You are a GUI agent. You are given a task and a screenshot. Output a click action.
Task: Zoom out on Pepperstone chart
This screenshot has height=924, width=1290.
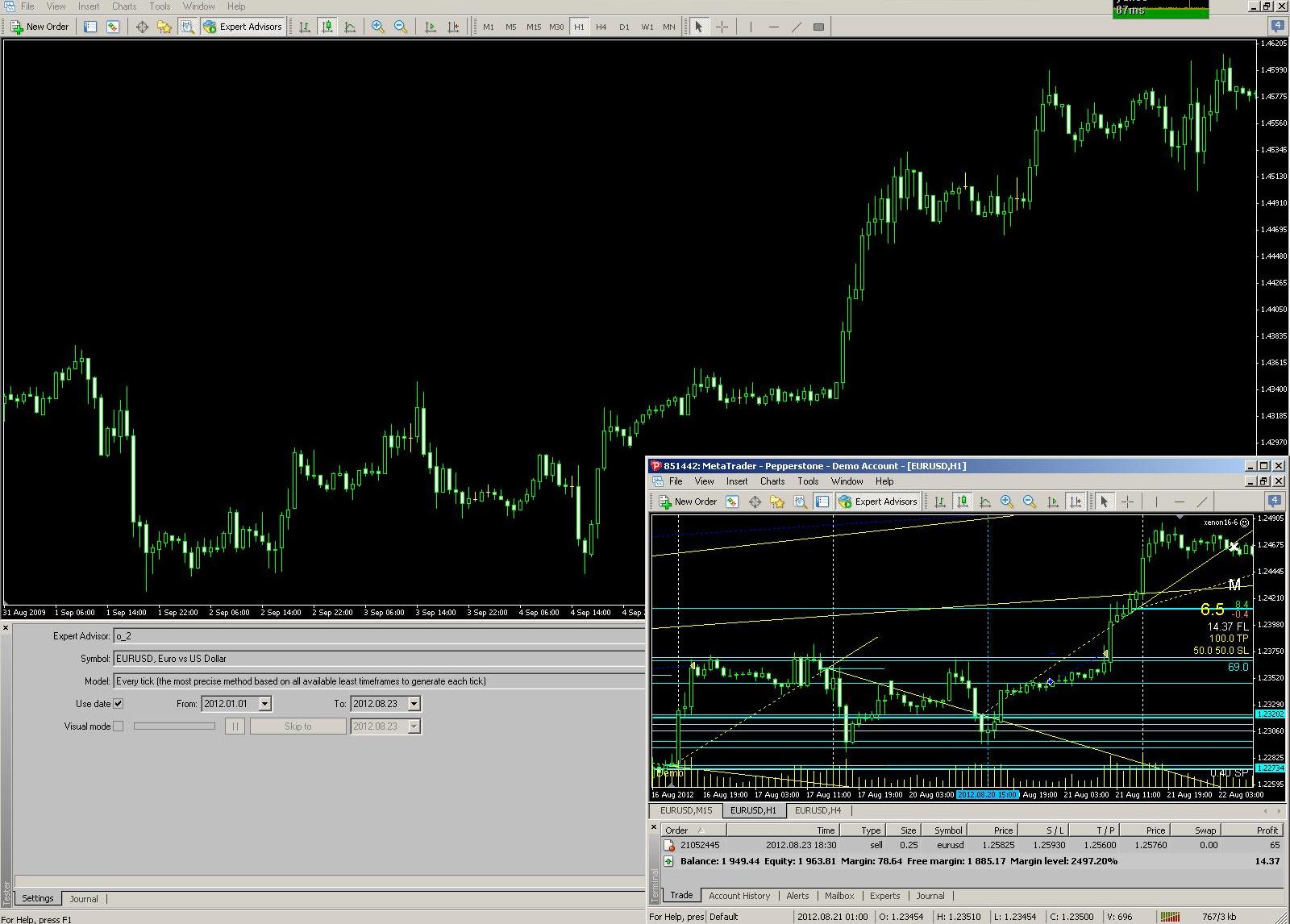pyautogui.click(x=1030, y=502)
